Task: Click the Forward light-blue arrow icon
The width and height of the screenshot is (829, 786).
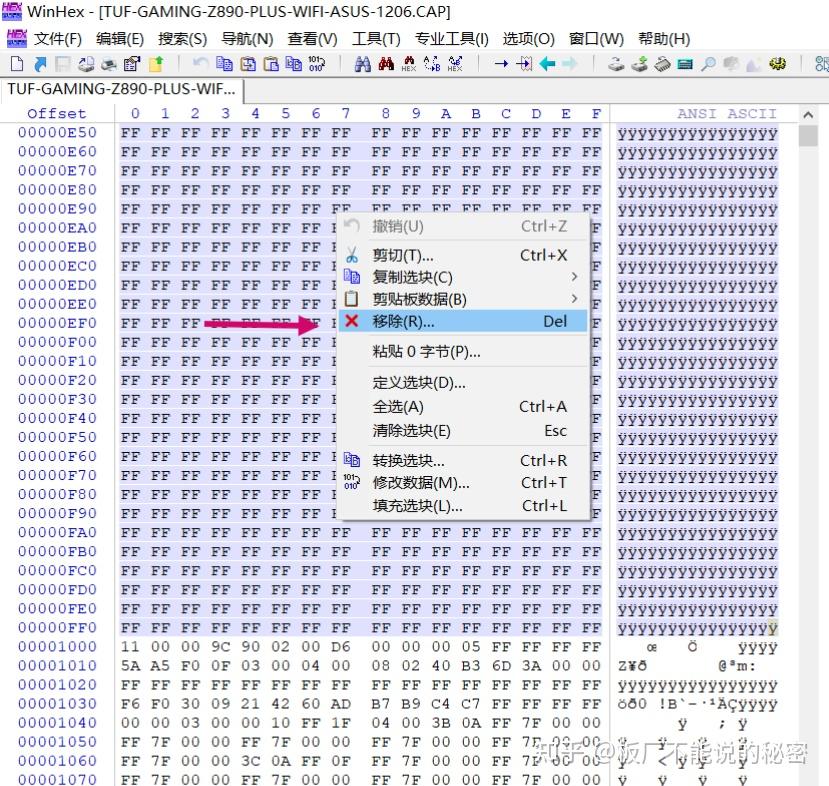Action: [569, 64]
